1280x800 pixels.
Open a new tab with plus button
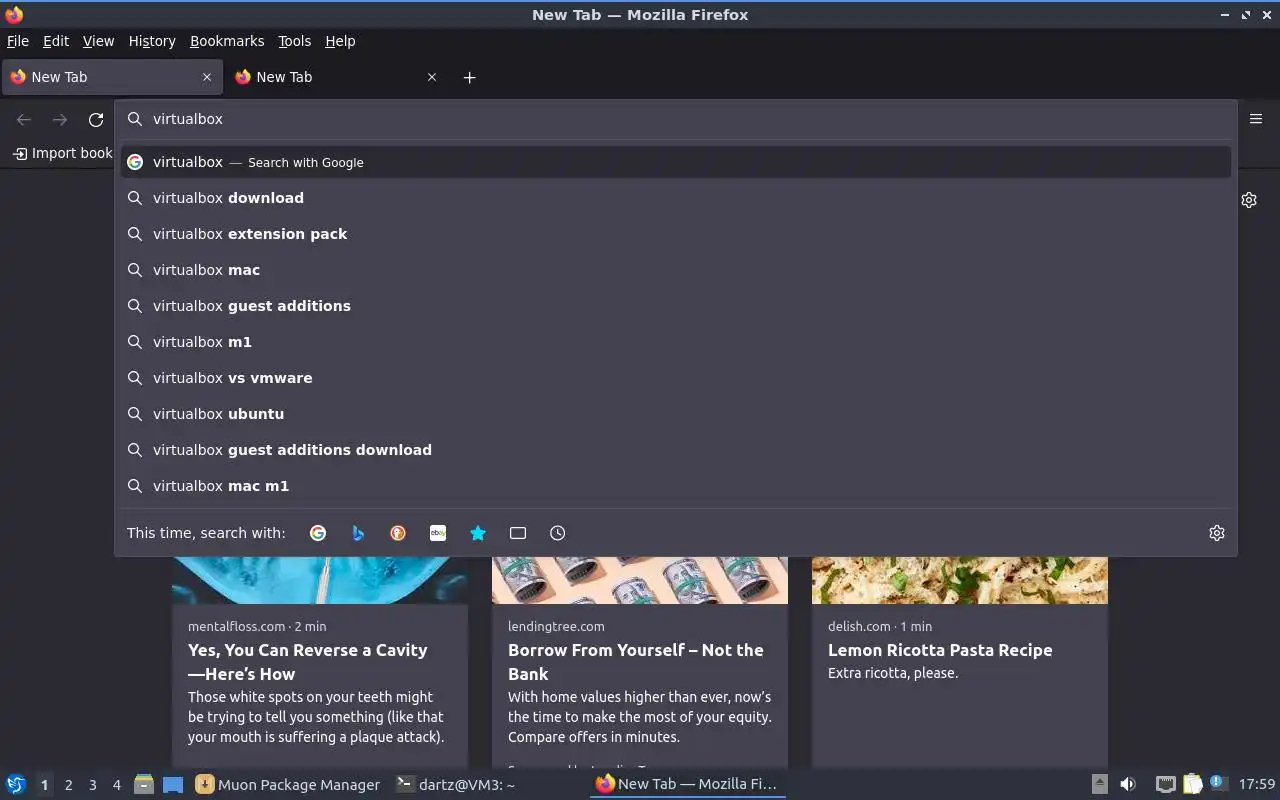click(469, 77)
